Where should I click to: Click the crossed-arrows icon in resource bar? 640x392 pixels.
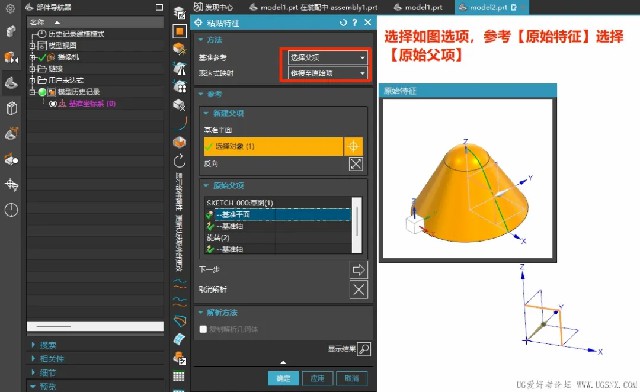pos(11,185)
